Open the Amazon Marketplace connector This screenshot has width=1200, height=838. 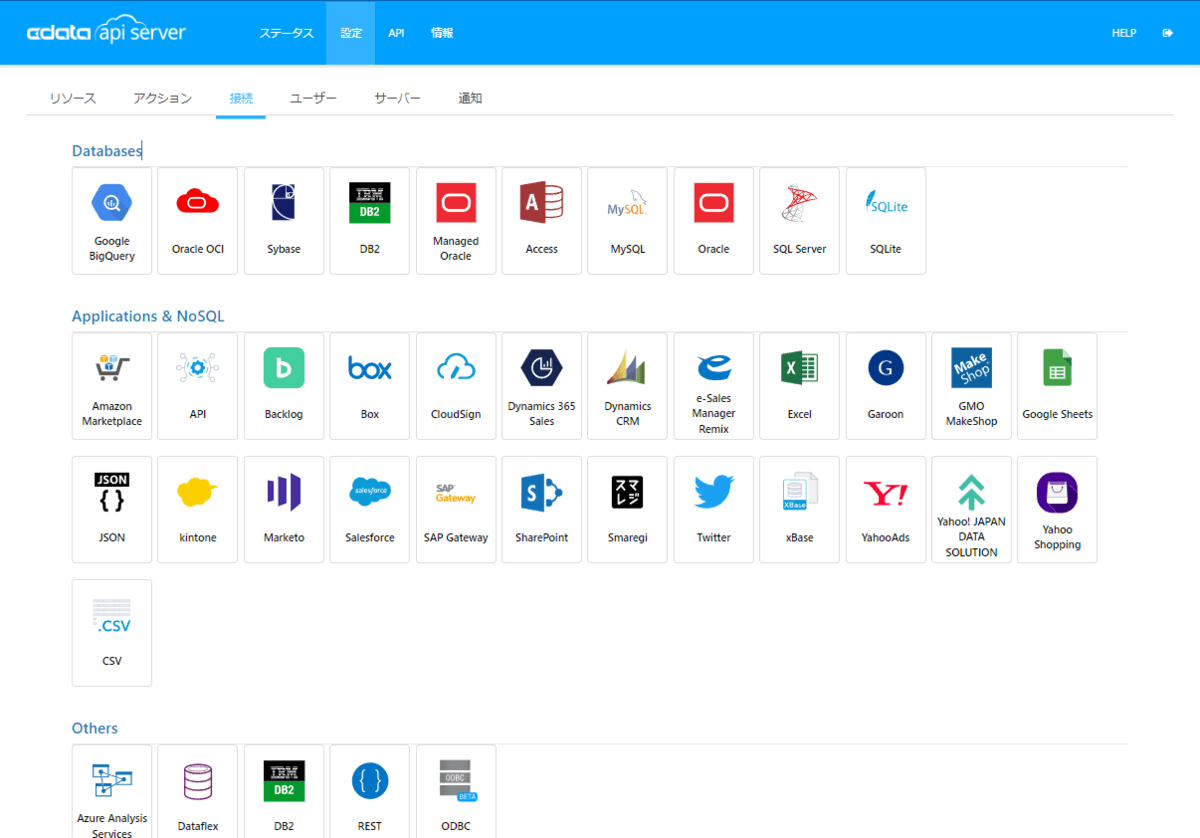coord(112,386)
